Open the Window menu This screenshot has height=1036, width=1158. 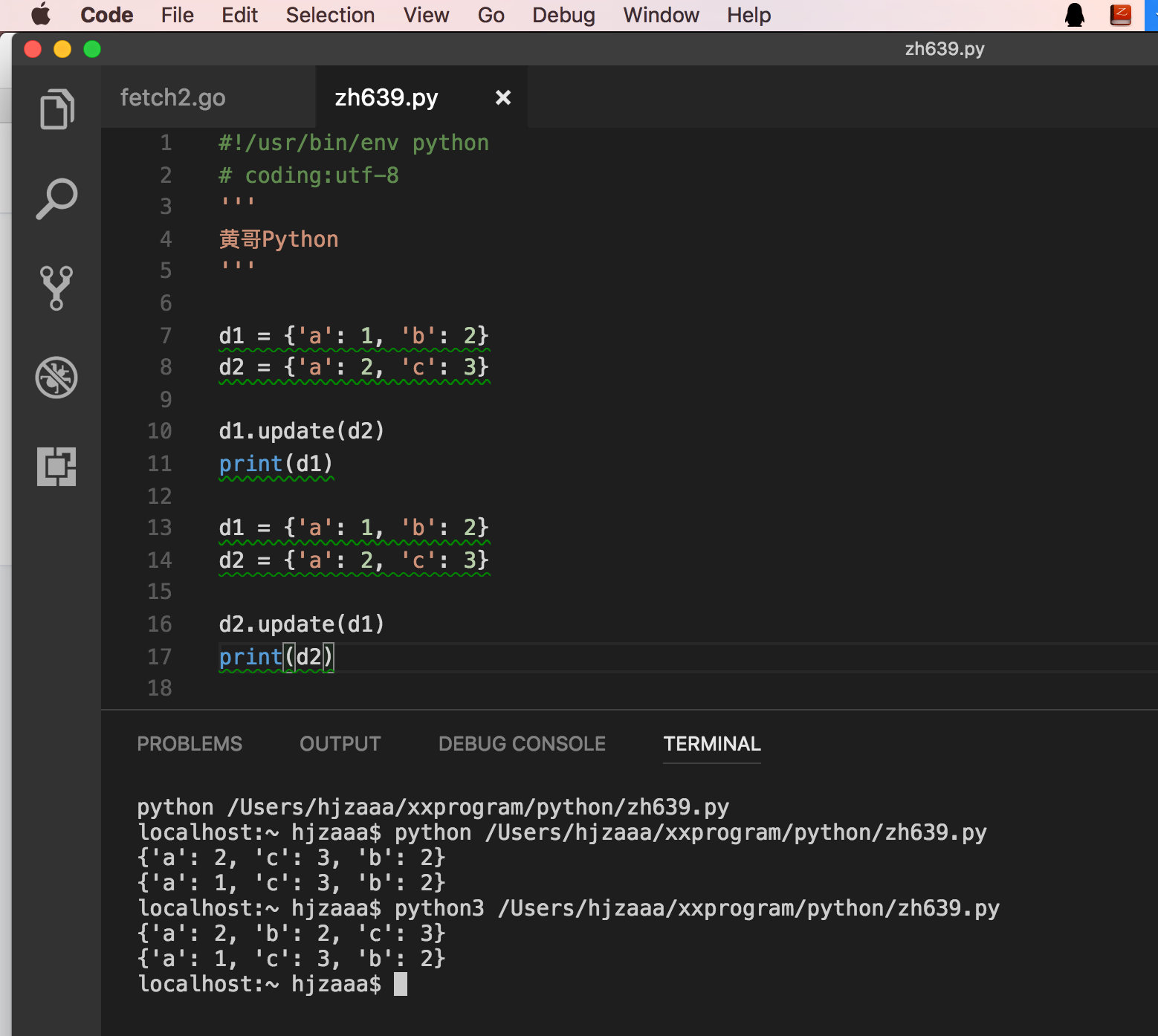(x=660, y=15)
